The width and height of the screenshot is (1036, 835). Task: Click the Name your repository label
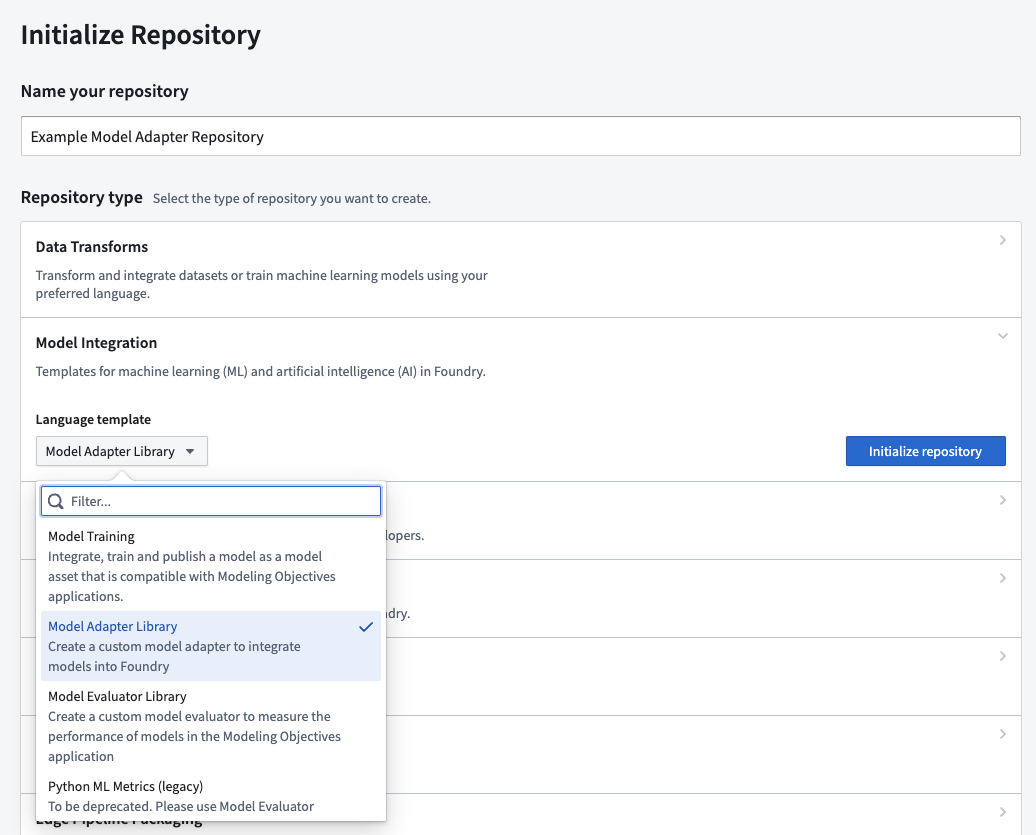click(104, 91)
